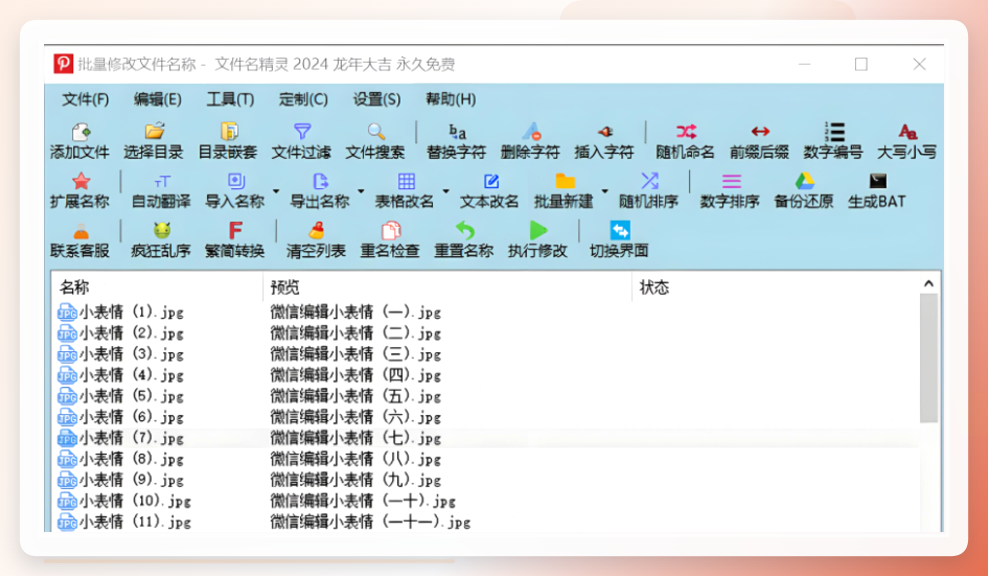Open 繁简转换 tool
The height and width of the screenshot is (576, 988).
[234, 239]
